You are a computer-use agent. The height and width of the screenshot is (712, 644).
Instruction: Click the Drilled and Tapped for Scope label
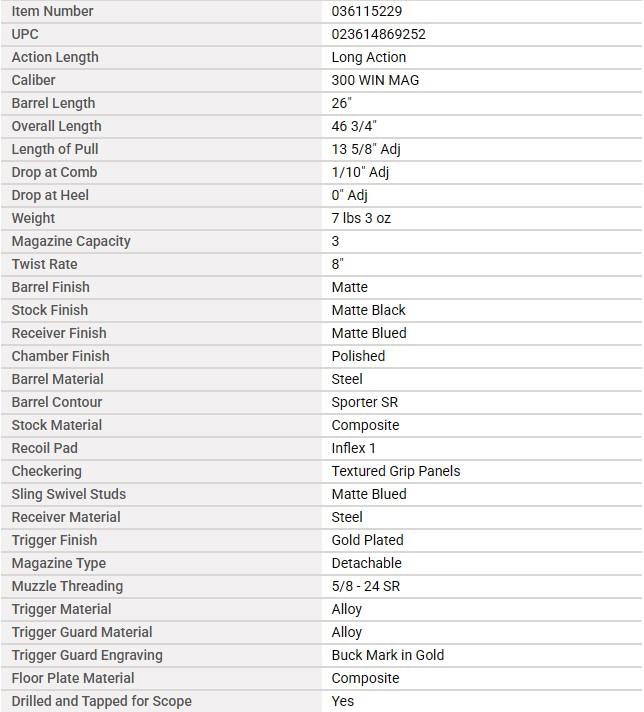102,701
